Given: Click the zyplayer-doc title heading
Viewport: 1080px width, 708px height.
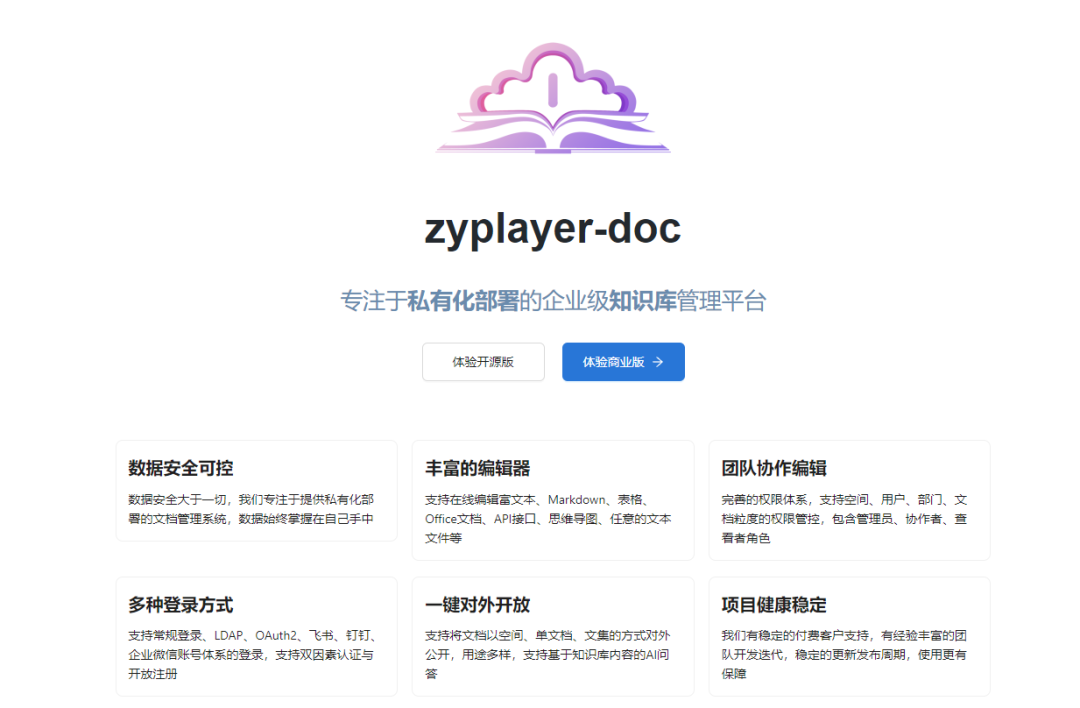Looking at the screenshot, I should [x=551, y=230].
